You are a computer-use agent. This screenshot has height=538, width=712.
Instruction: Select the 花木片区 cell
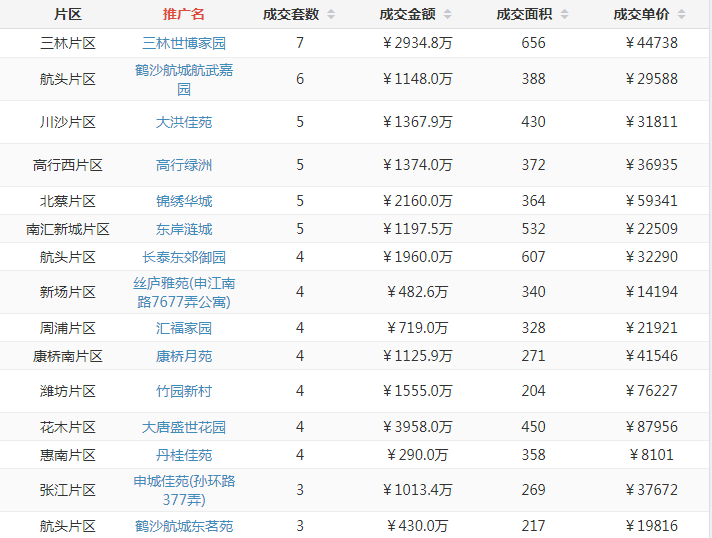click(68, 427)
